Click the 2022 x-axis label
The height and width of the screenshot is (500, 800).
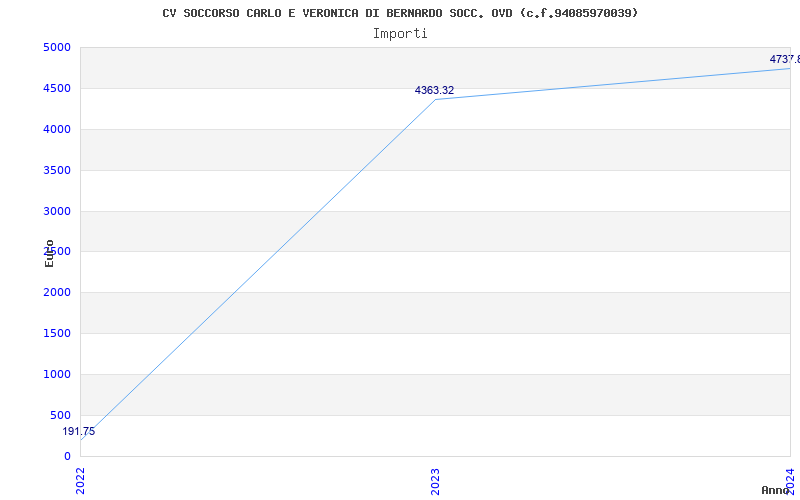tap(81, 481)
